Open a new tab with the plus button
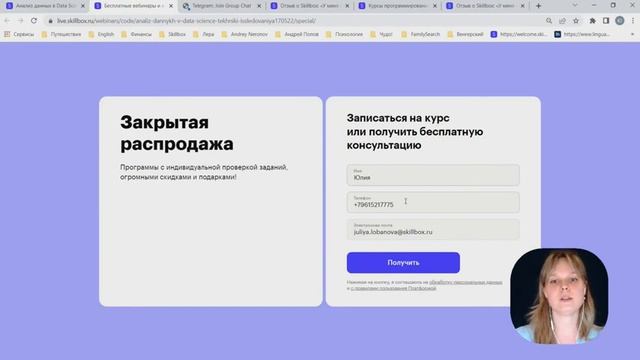 [x=538, y=6]
